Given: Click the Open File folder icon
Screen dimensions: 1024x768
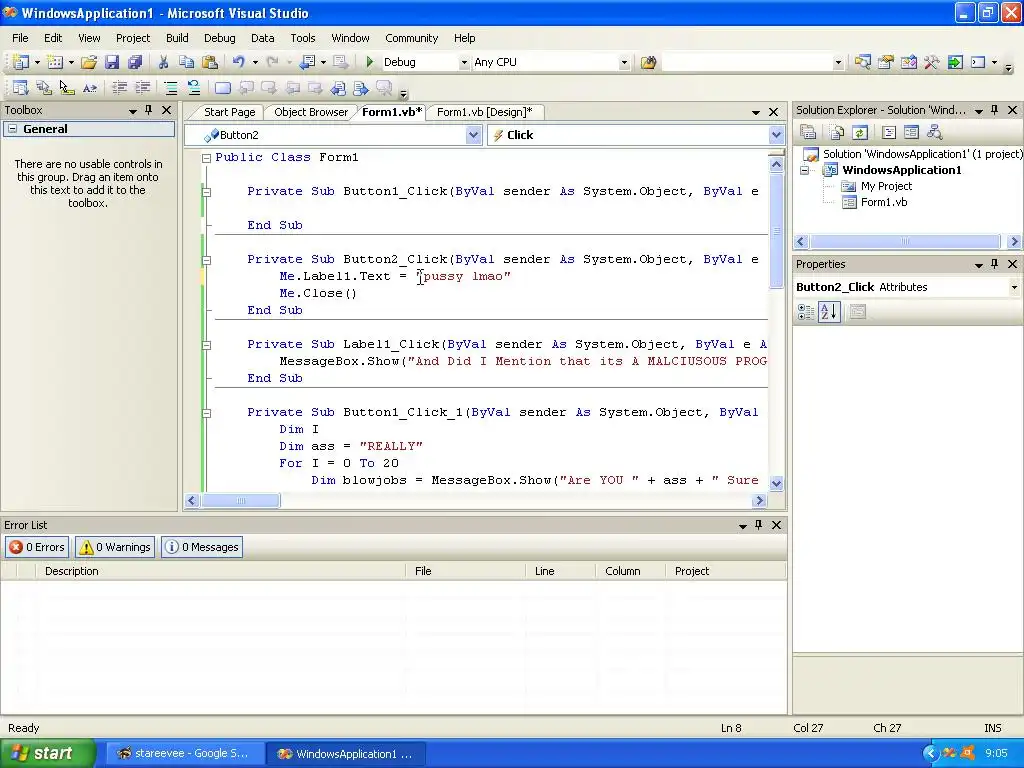Looking at the screenshot, I should pos(89,62).
